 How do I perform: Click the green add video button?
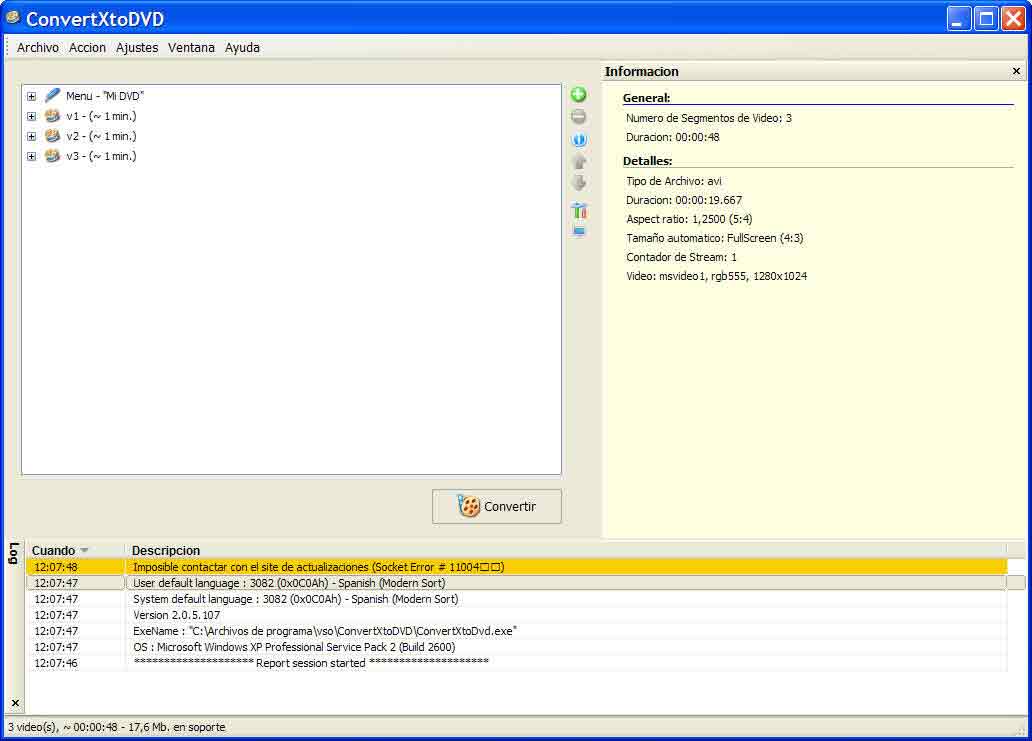coord(579,95)
